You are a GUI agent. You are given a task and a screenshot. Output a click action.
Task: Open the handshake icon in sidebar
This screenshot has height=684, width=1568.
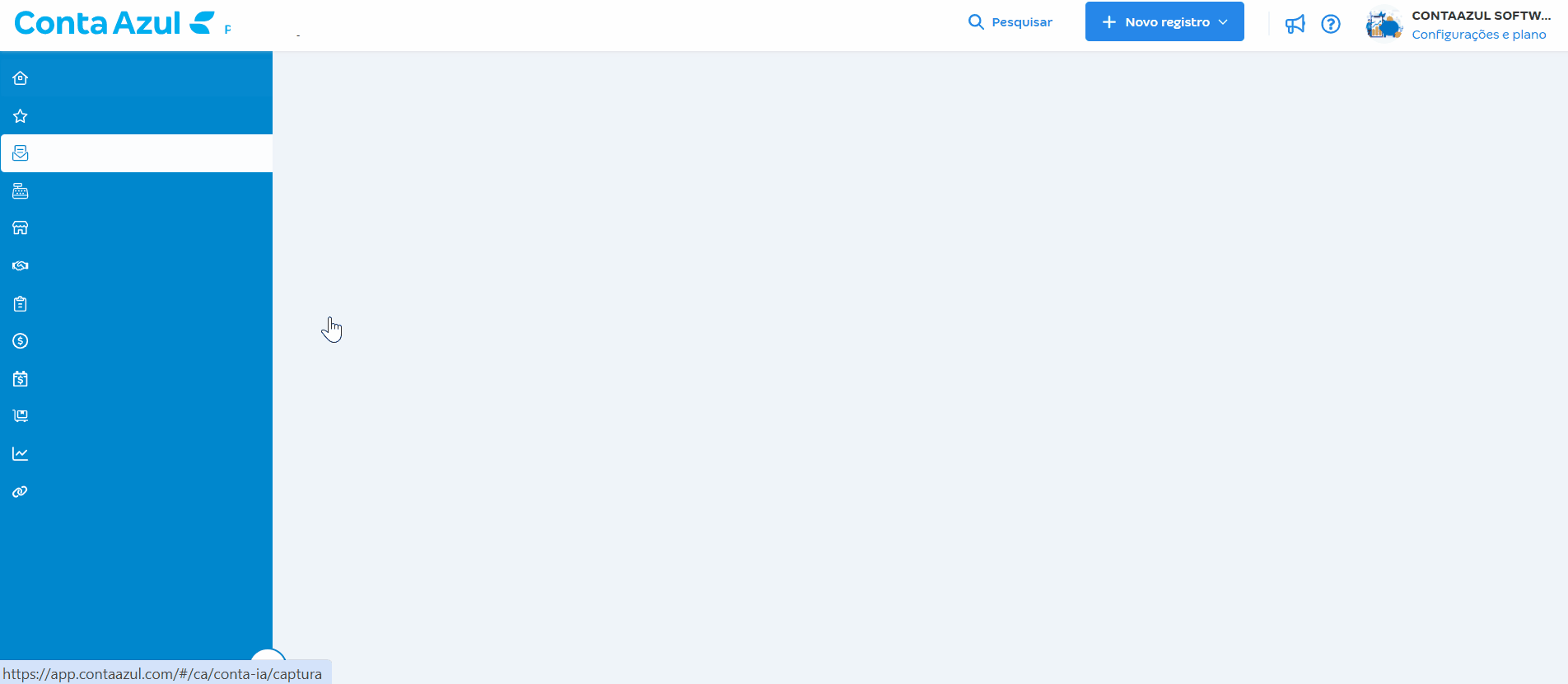(21, 266)
